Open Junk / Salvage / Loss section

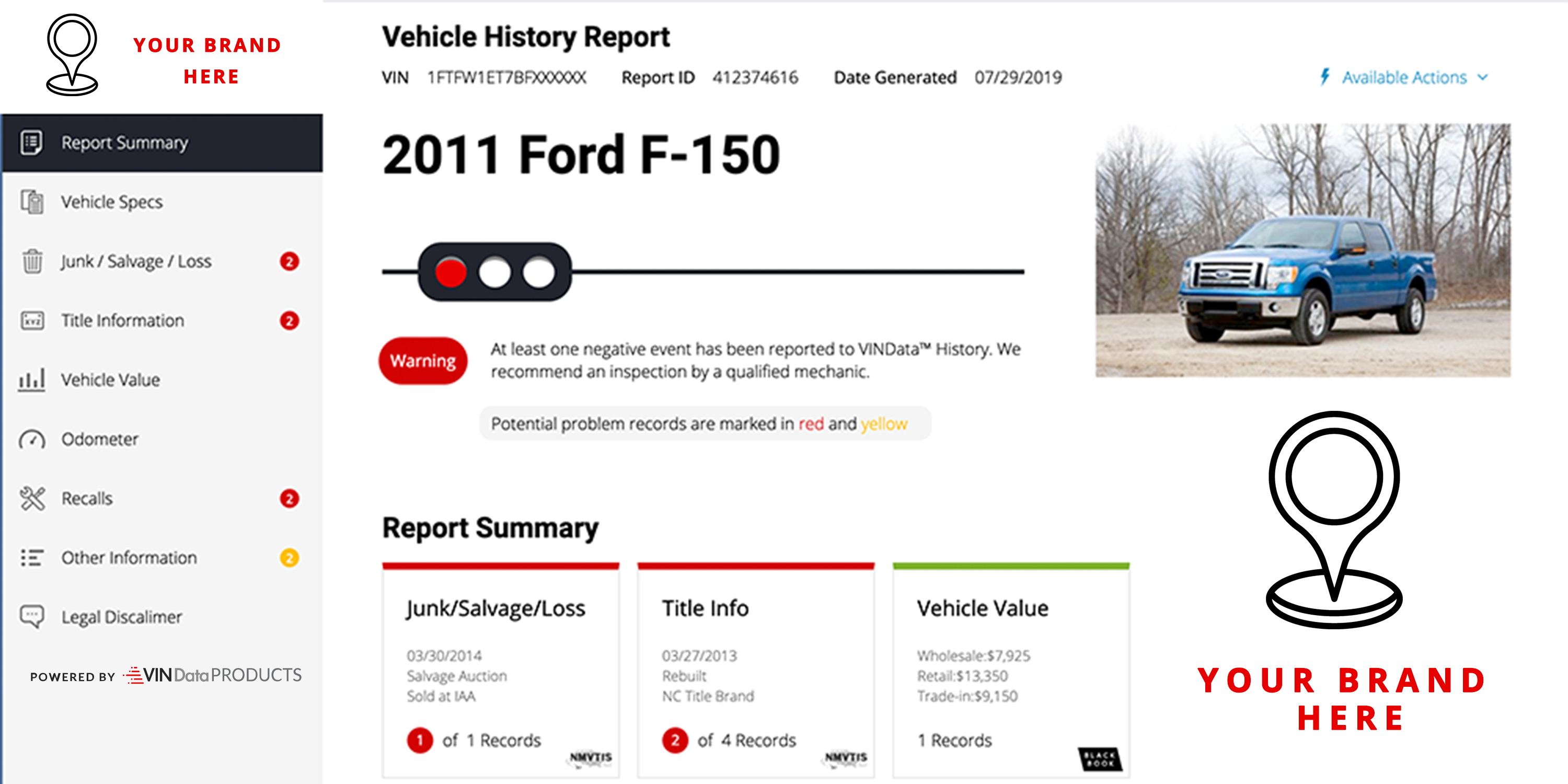click(162, 261)
